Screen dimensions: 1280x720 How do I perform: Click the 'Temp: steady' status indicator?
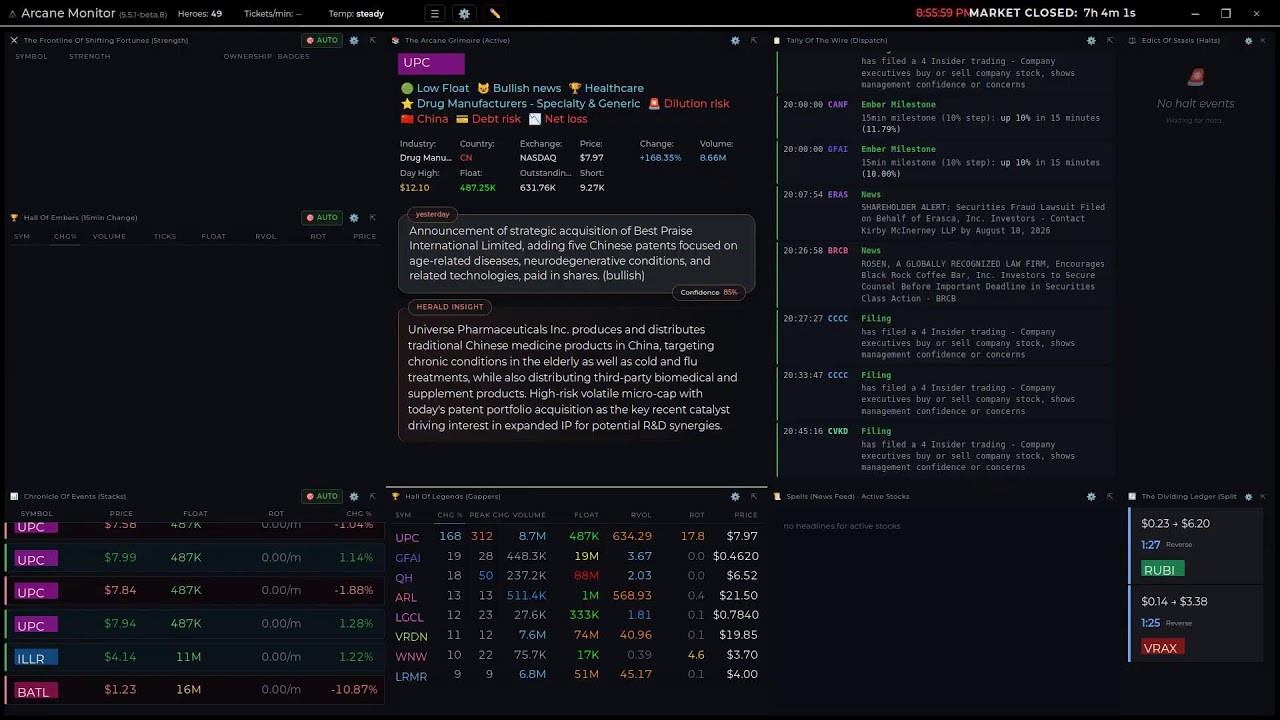[x=356, y=14]
